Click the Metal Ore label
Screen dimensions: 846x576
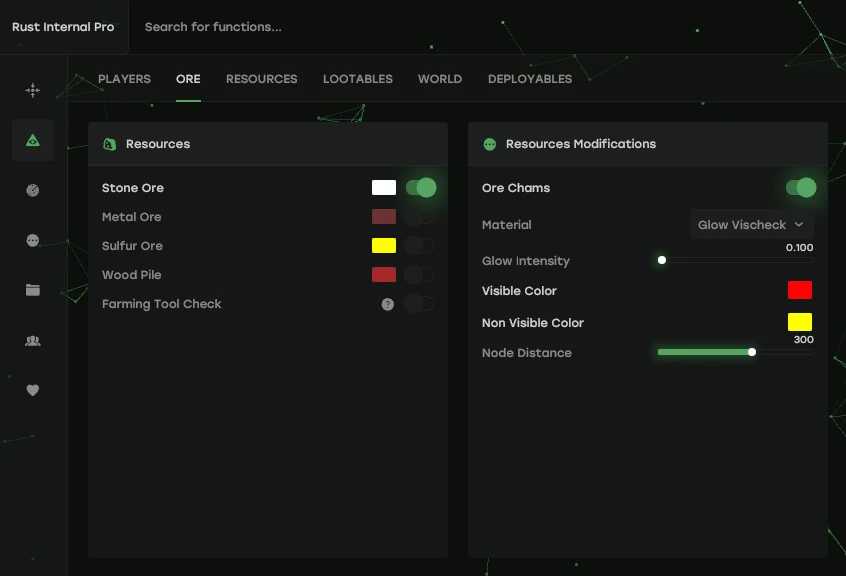point(132,217)
